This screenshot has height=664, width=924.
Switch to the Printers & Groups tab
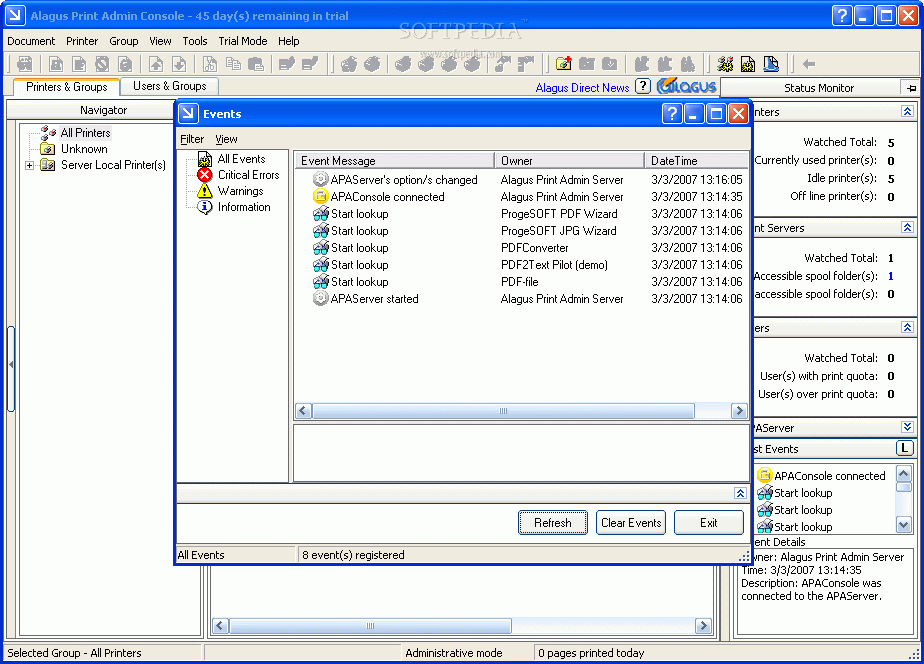click(x=67, y=87)
